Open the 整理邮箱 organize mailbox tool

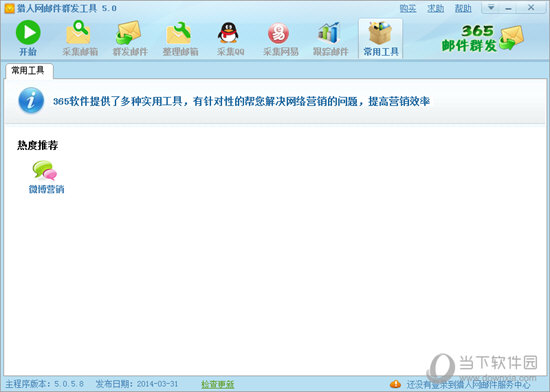(x=180, y=38)
